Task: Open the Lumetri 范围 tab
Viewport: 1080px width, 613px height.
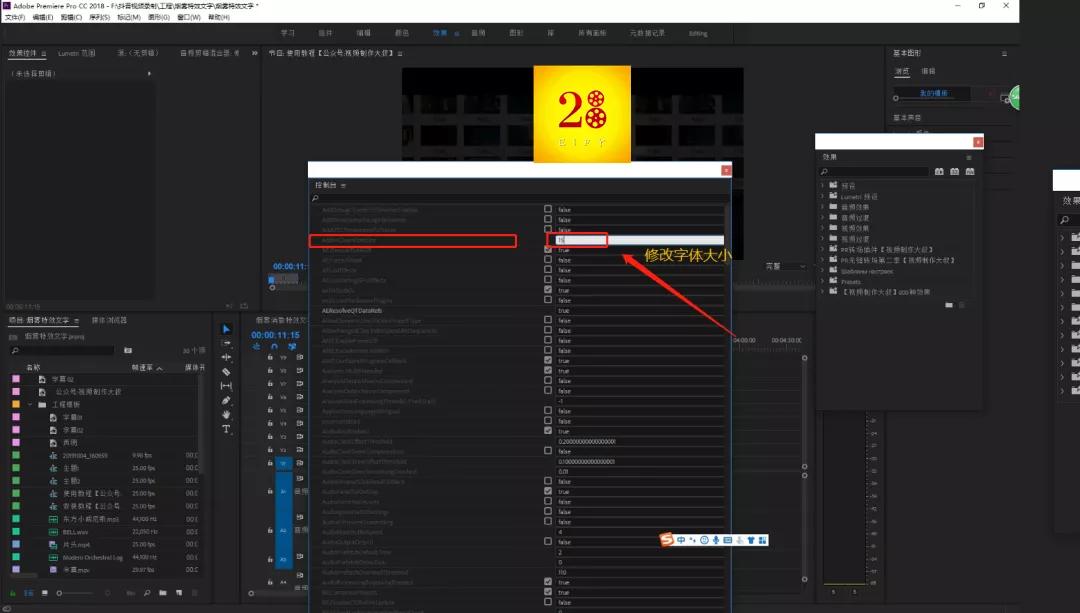Action: [76, 53]
